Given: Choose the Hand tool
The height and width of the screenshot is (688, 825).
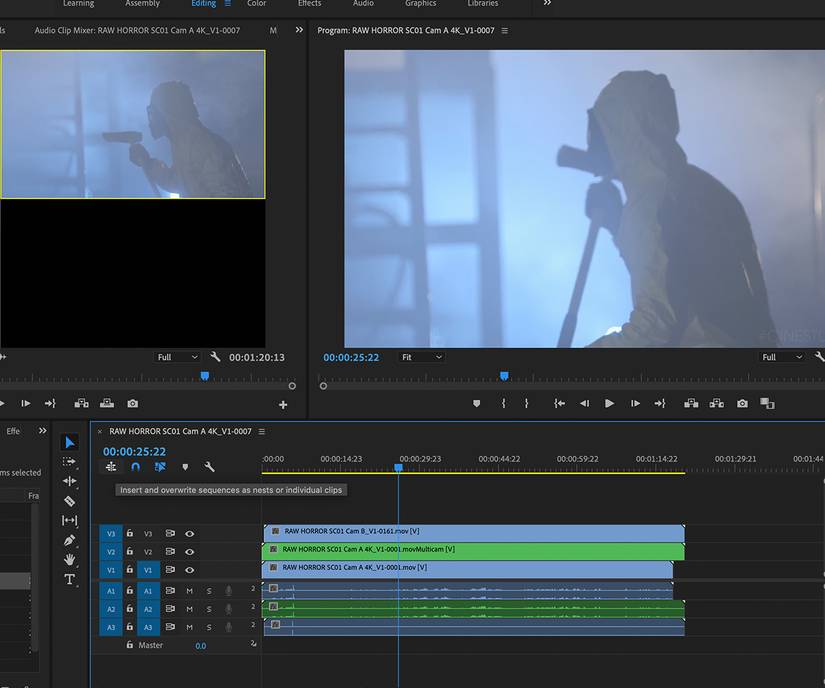Looking at the screenshot, I should [x=70, y=560].
